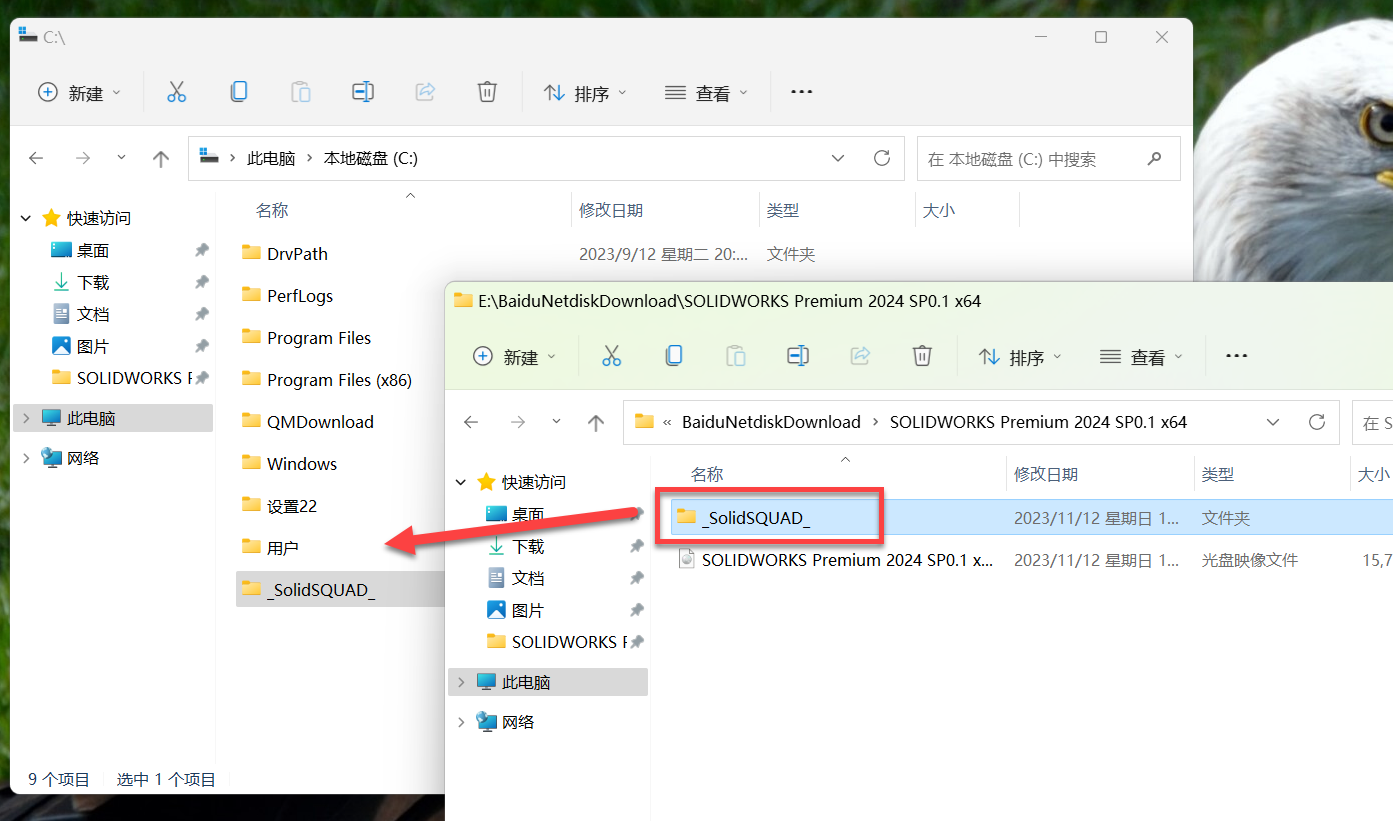
Task: Refresh the SOLIDWORKS Premium folder view
Action: click(x=1317, y=422)
